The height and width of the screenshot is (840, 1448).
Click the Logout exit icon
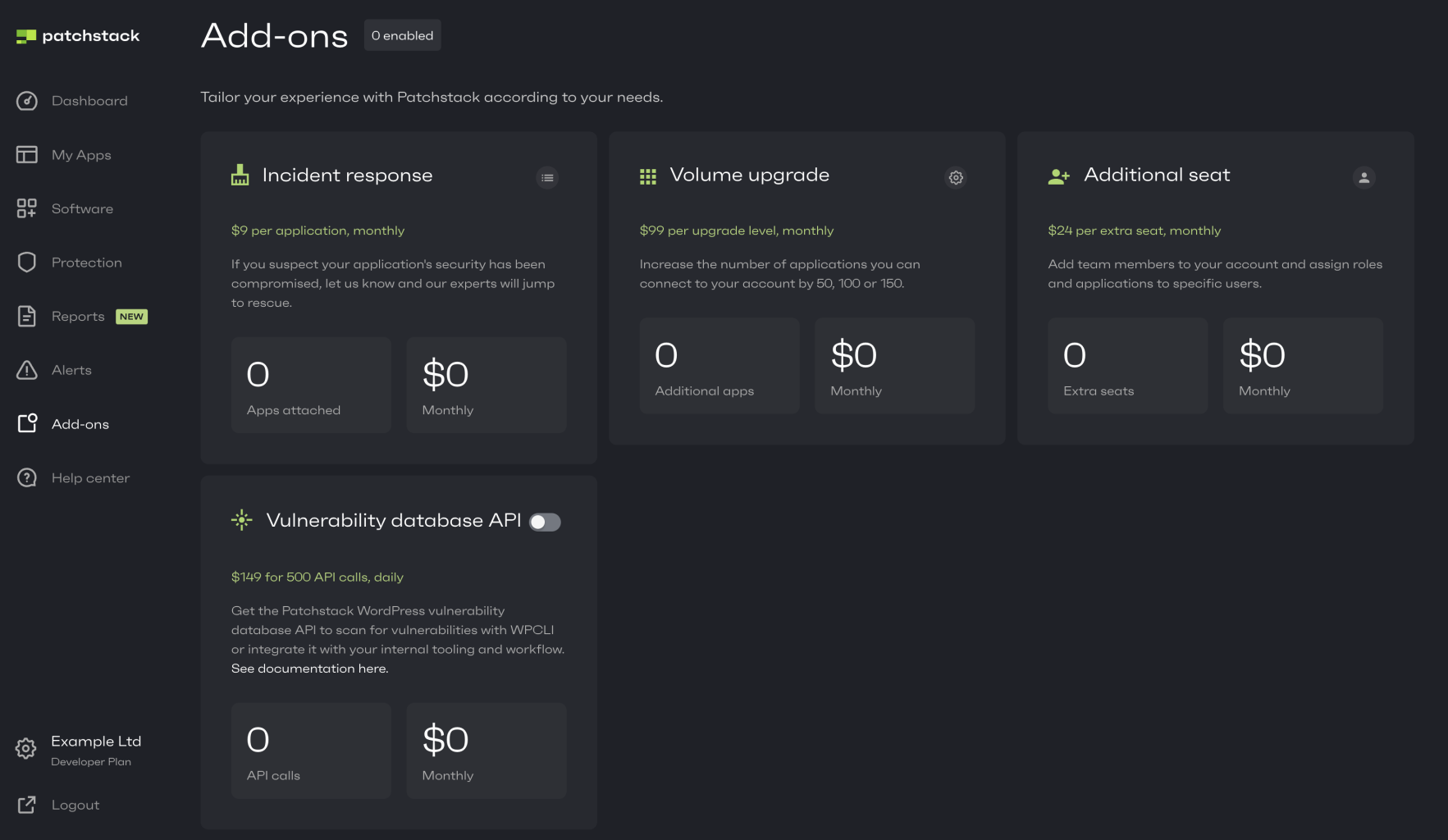pos(27,805)
